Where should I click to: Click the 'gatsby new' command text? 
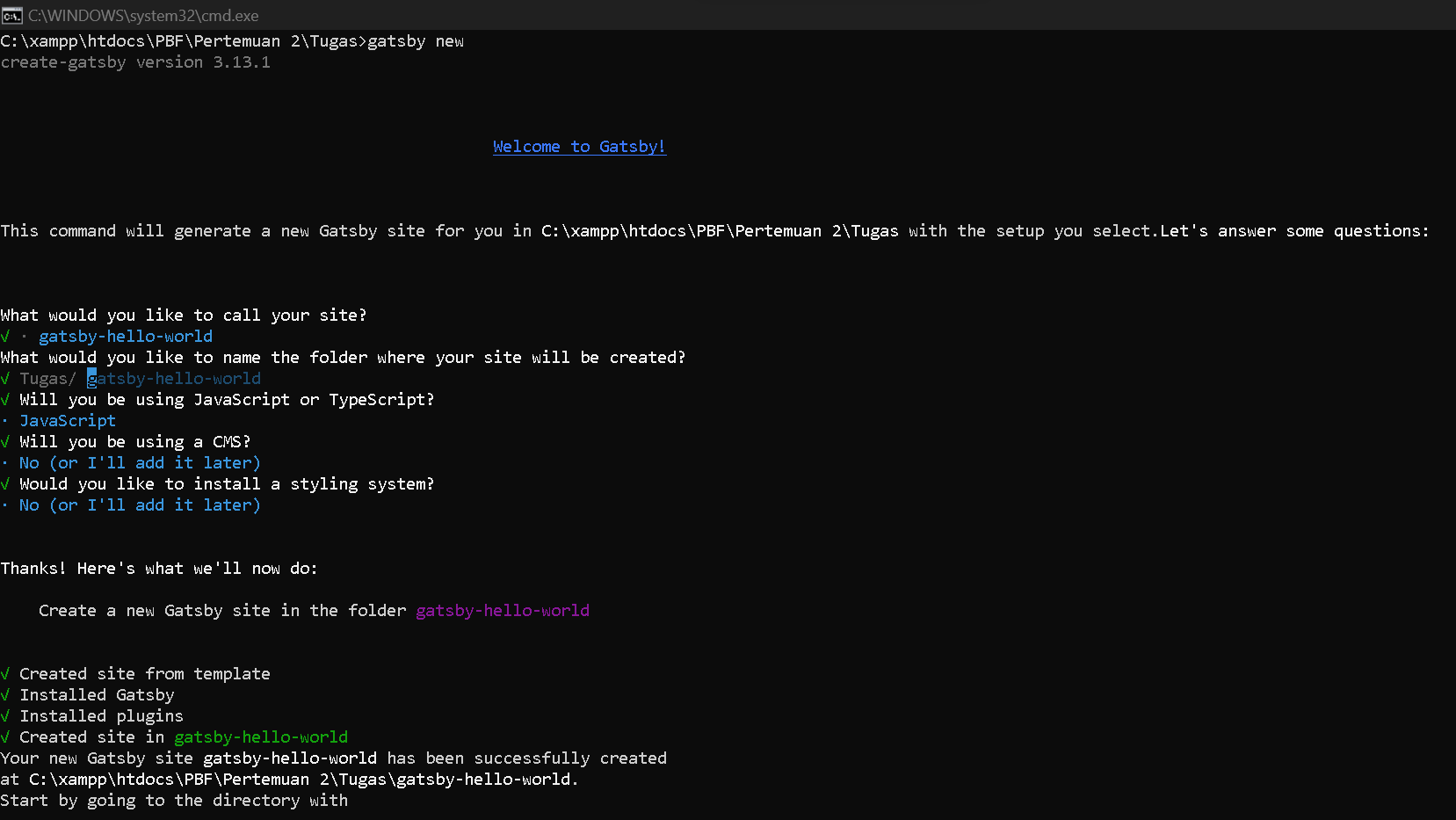416,41
